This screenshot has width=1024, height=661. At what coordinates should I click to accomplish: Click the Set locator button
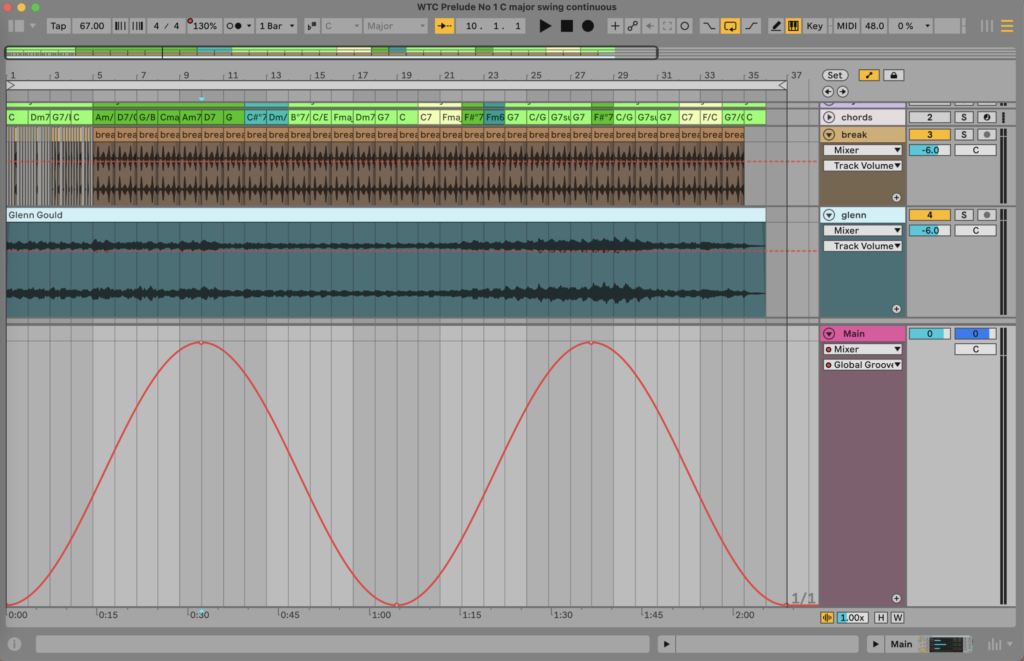coord(835,75)
